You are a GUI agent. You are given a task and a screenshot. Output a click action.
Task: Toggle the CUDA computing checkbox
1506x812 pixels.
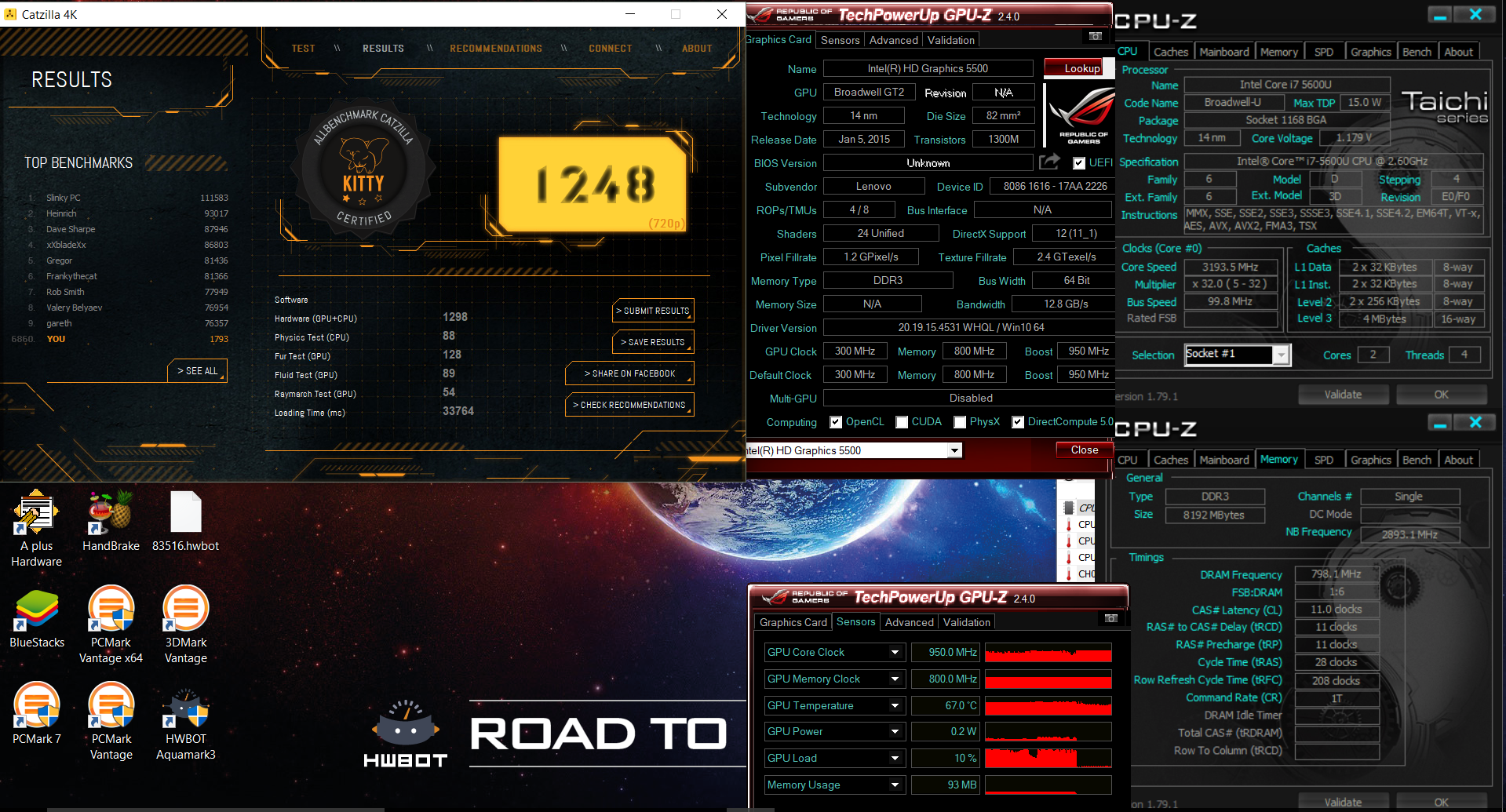[x=902, y=422]
